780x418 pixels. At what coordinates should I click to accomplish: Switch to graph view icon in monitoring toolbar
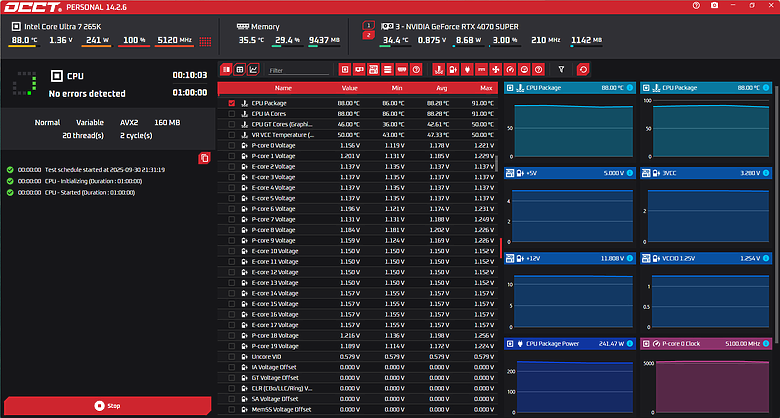pos(253,70)
